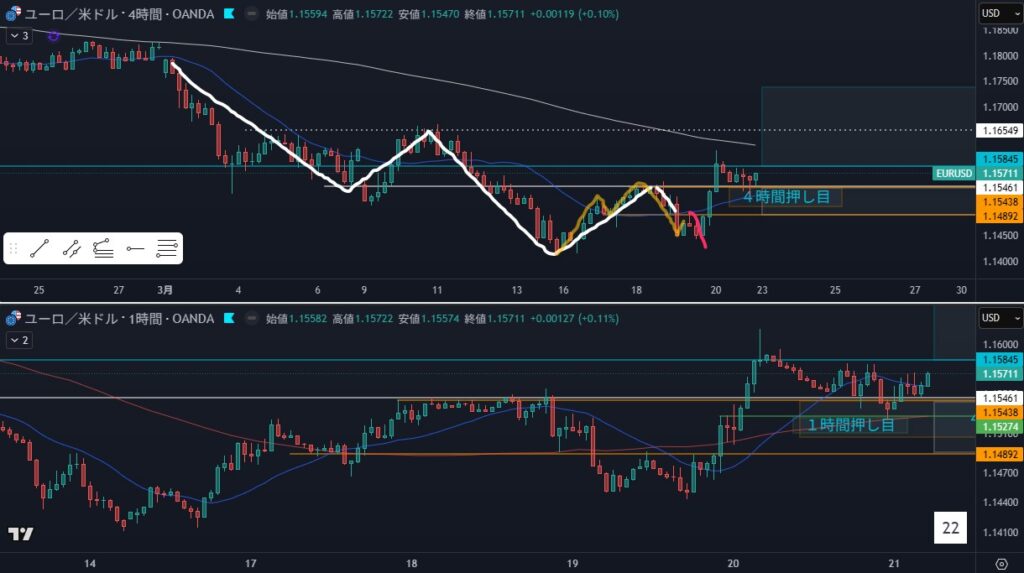Click the TradingView logo in bottom-left corner

(x=19, y=533)
